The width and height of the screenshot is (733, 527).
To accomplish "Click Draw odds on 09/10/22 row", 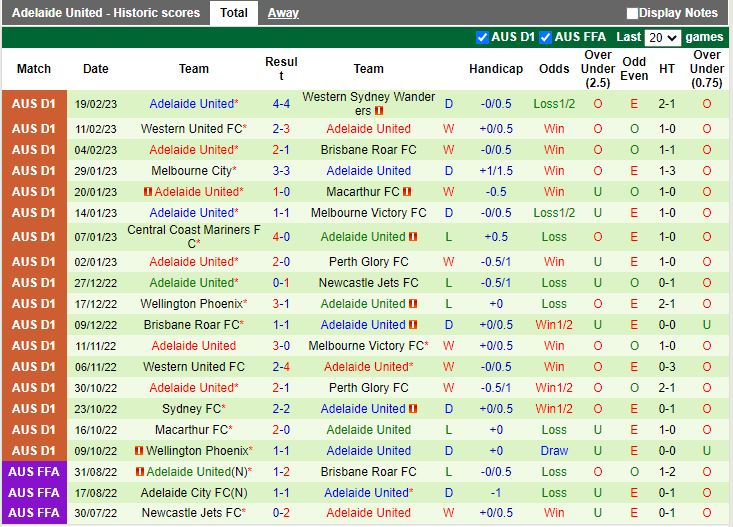I will pos(554,451).
